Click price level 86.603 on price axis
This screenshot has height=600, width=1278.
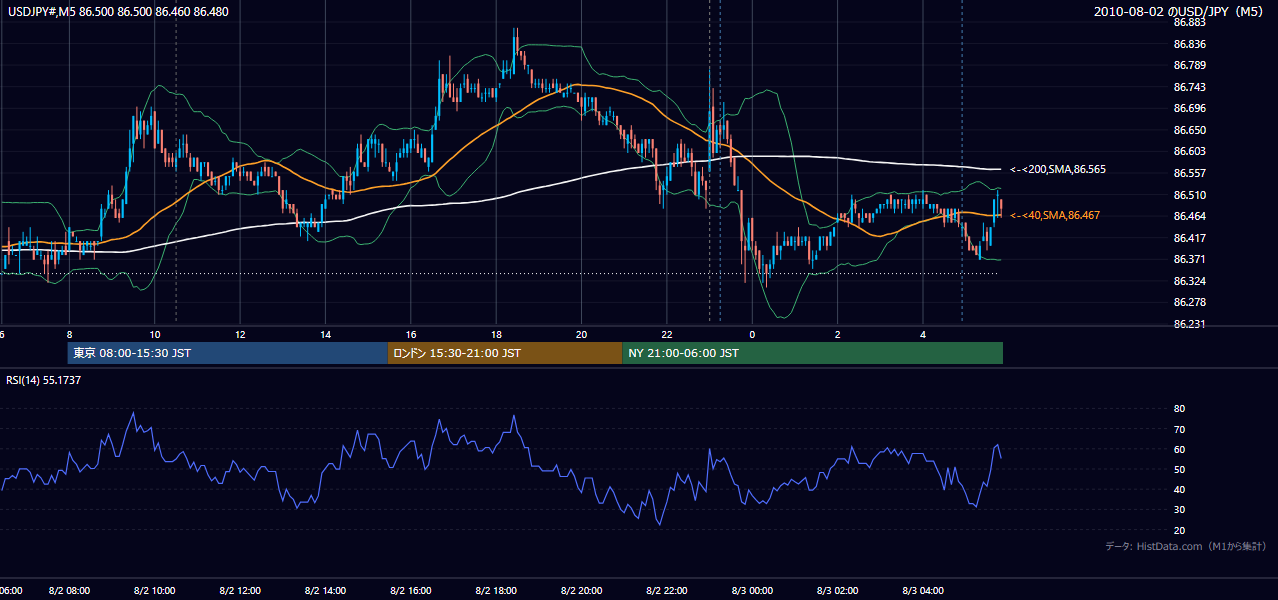pos(1189,151)
